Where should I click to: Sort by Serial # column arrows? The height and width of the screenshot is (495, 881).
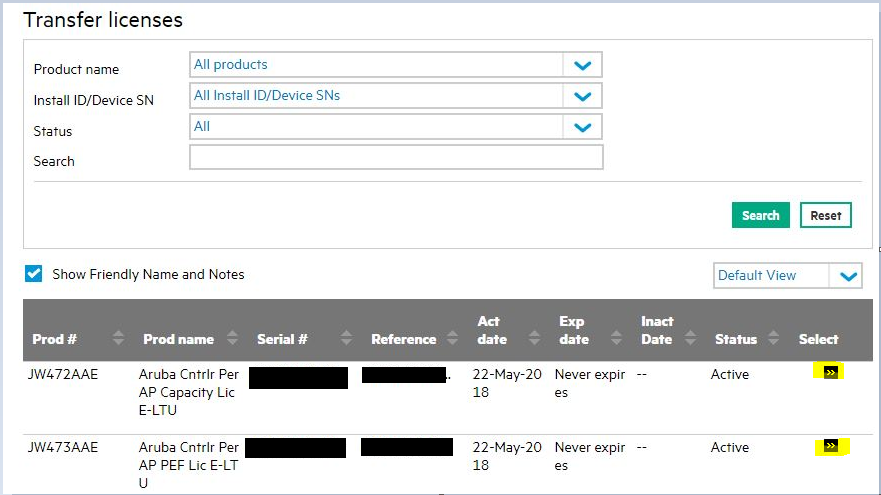coord(347,338)
